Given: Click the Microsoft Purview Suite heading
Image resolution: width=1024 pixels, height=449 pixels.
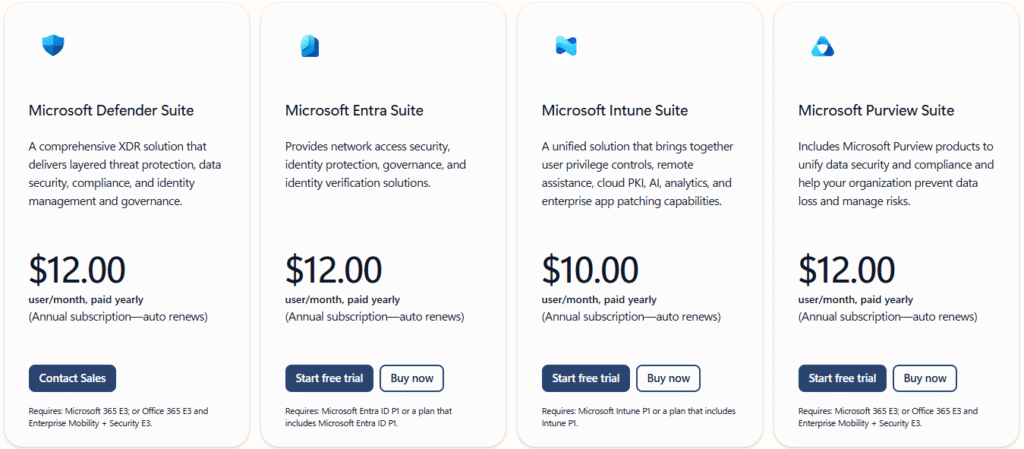Looking at the screenshot, I should [x=876, y=110].
